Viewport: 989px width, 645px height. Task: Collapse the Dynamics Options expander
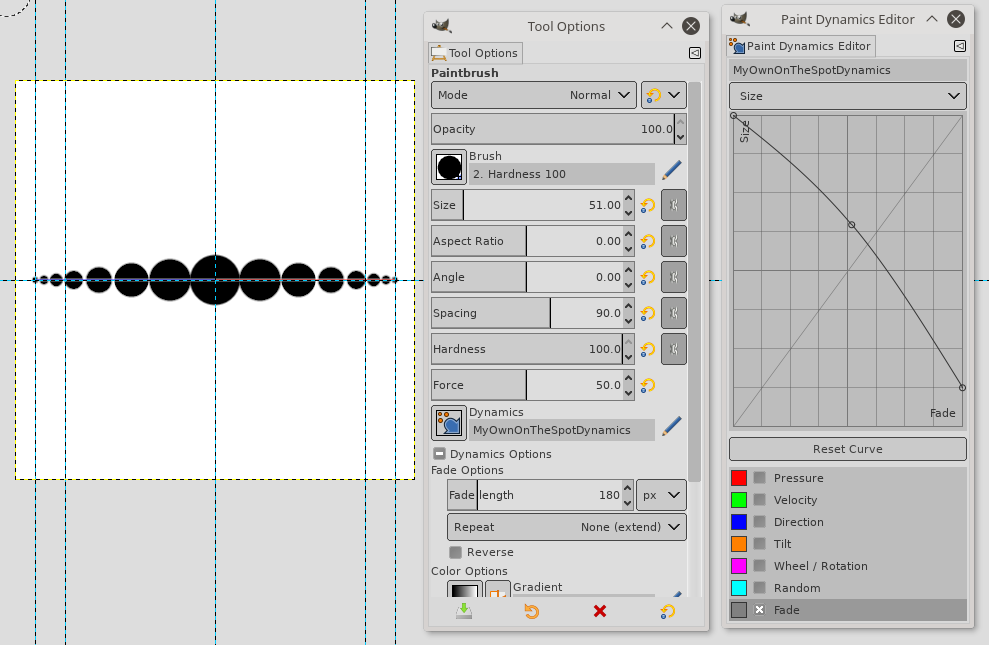440,454
